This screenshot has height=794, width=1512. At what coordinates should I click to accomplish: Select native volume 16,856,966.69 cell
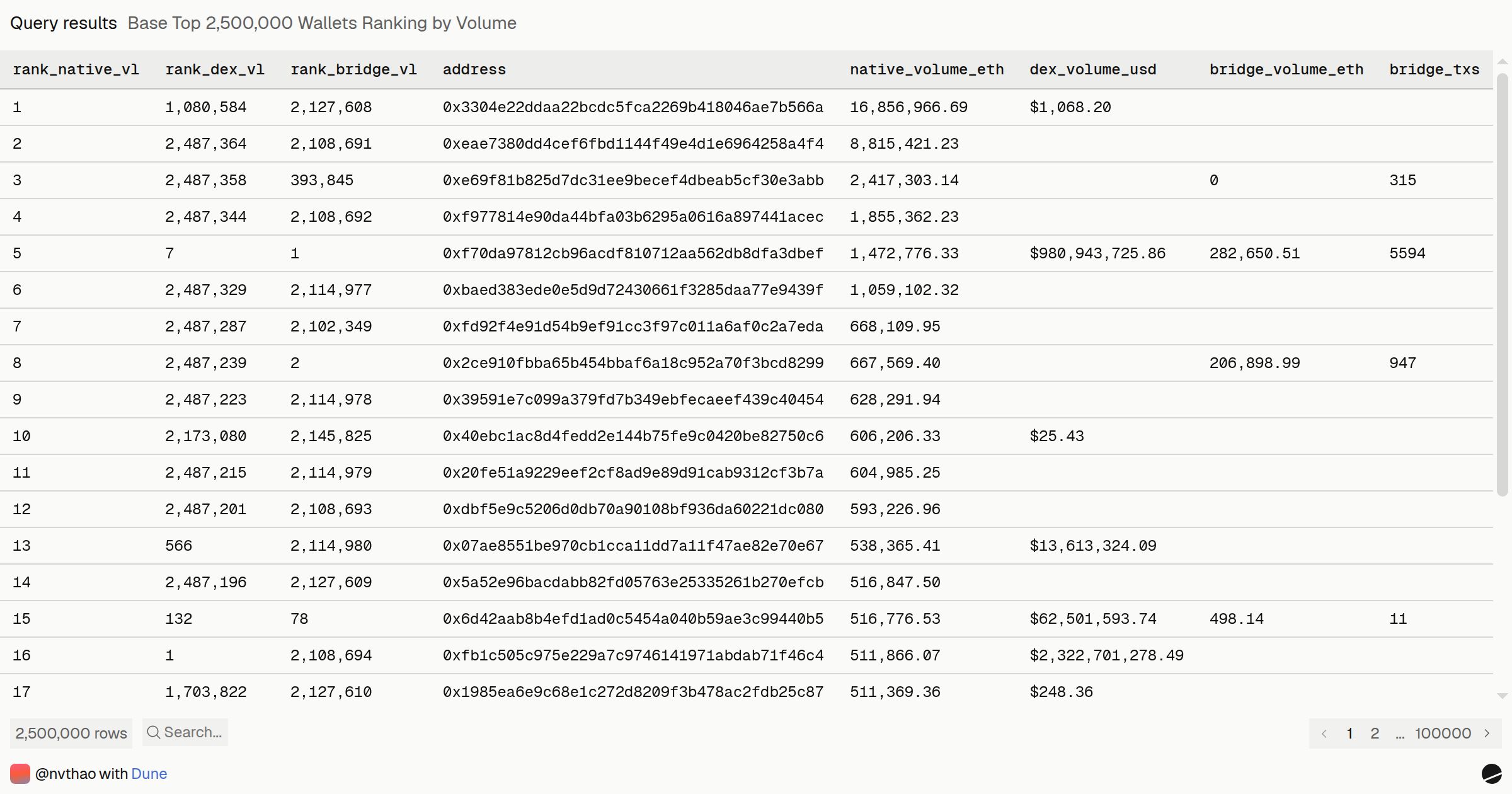[x=908, y=107]
